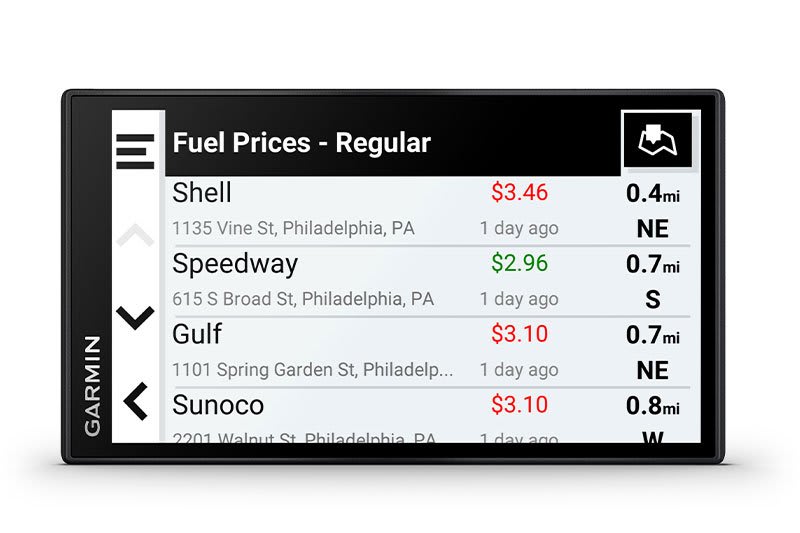Tap the $3.10 Sunoco price
Screen dimensions: 800x533
click(x=519, y=405)
